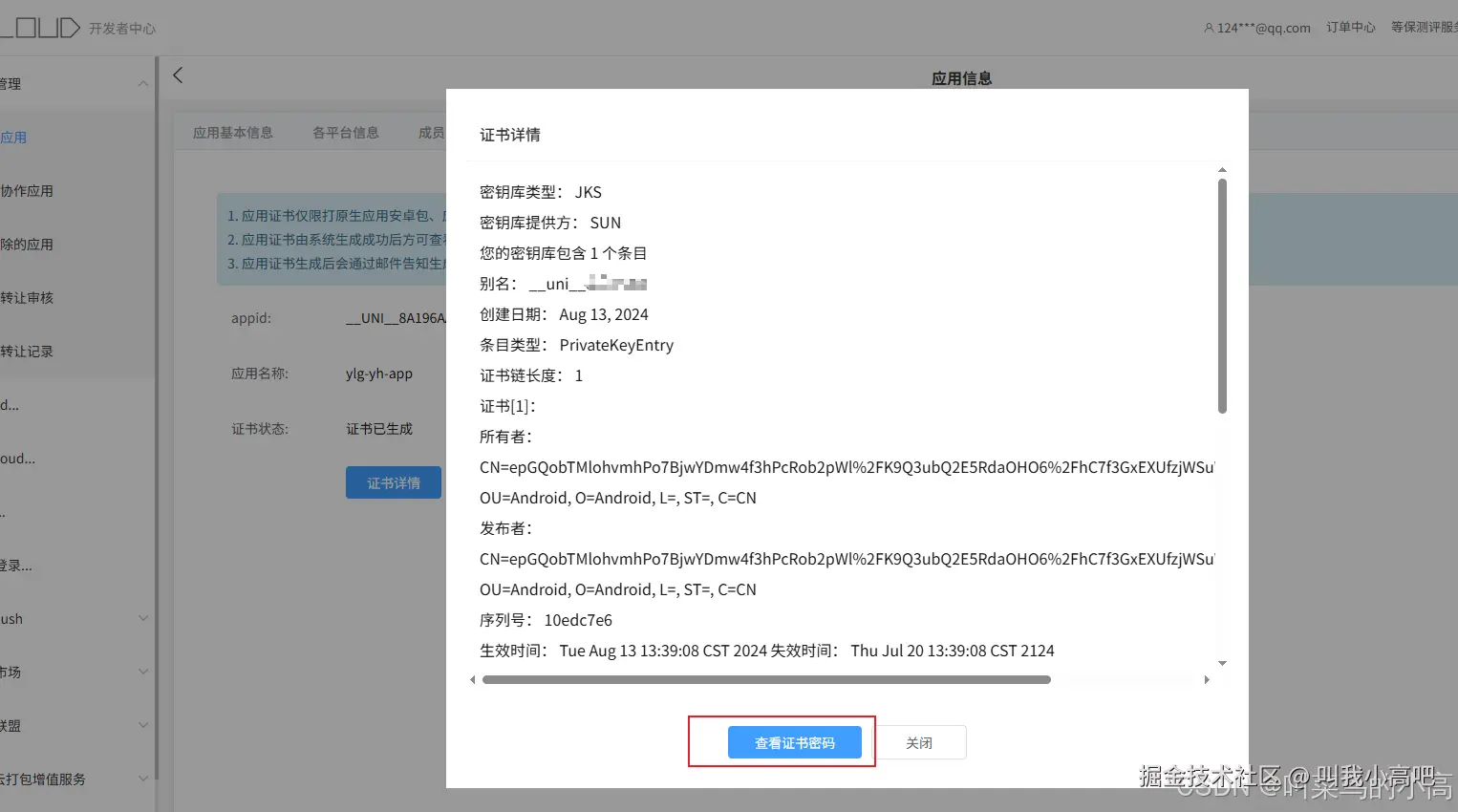
Task: Open 转让记录 in the left sidebar
Action: pyautogui.click(x=27, y=352)
